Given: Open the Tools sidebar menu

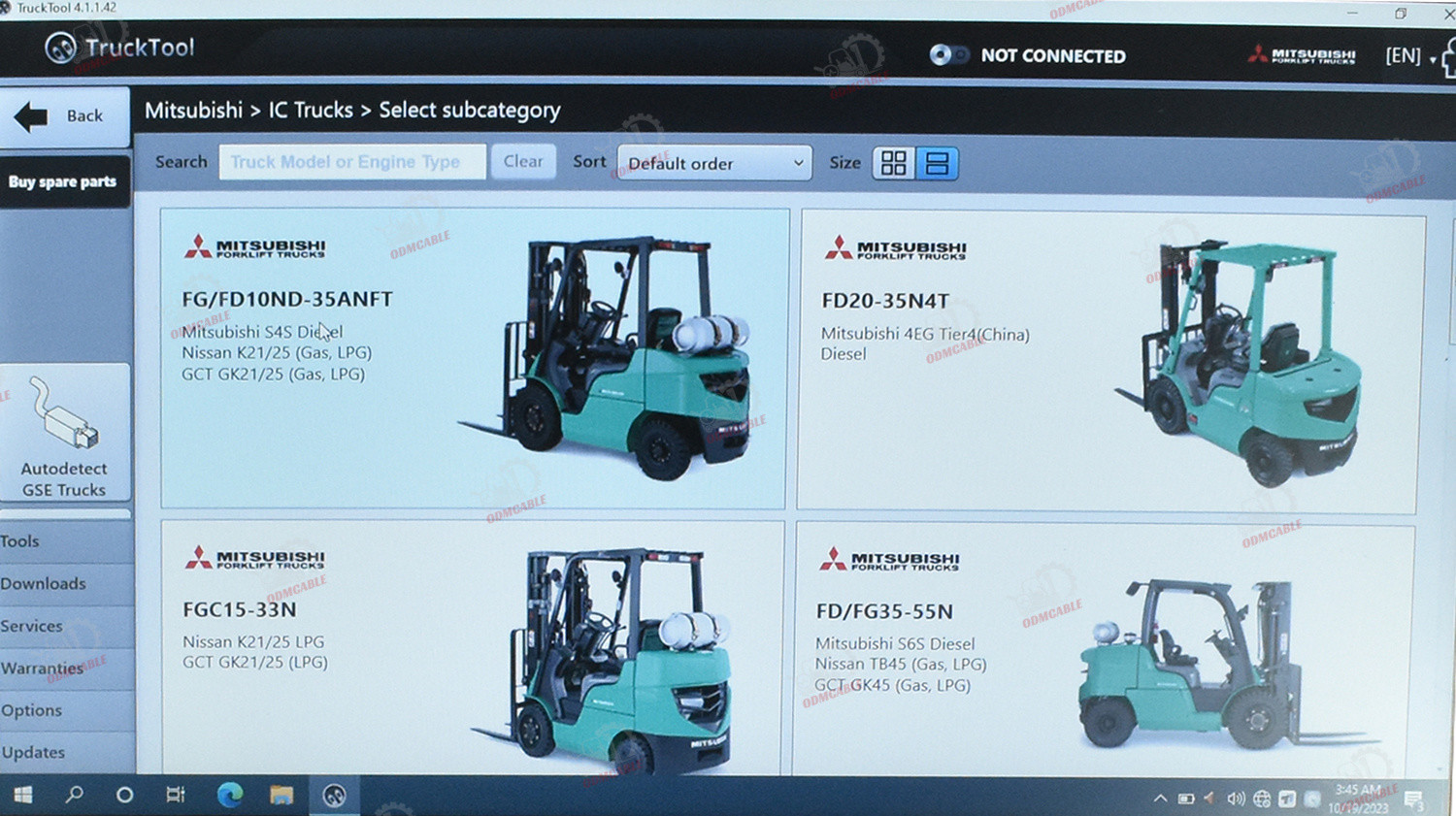Looking at the screenshot, I should tap(66, 541).
